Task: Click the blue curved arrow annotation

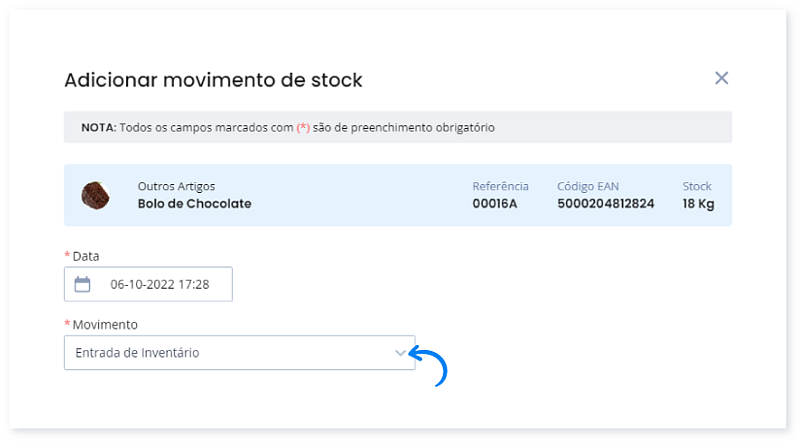Action: tap(433, 364)
